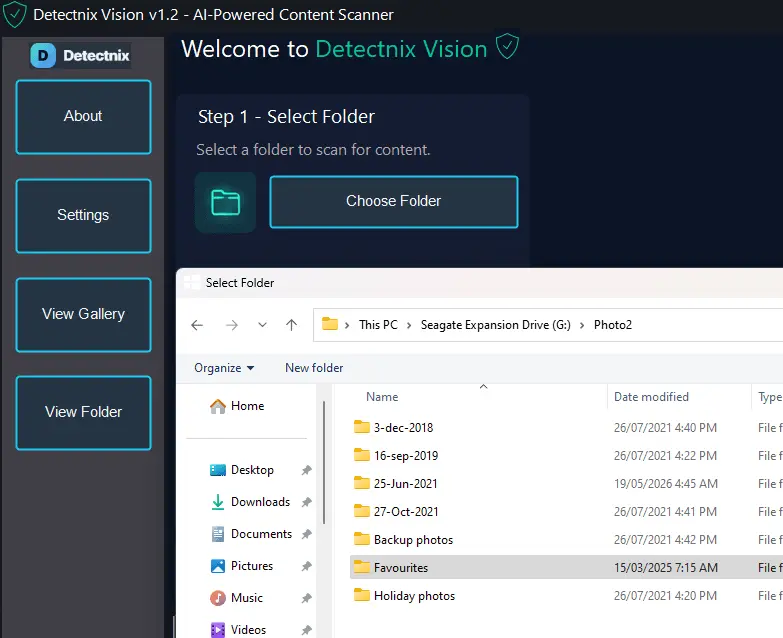This screenshot has width=783, height=638.
Task: Click the Photo2 path segment
Action: point(613,325)
